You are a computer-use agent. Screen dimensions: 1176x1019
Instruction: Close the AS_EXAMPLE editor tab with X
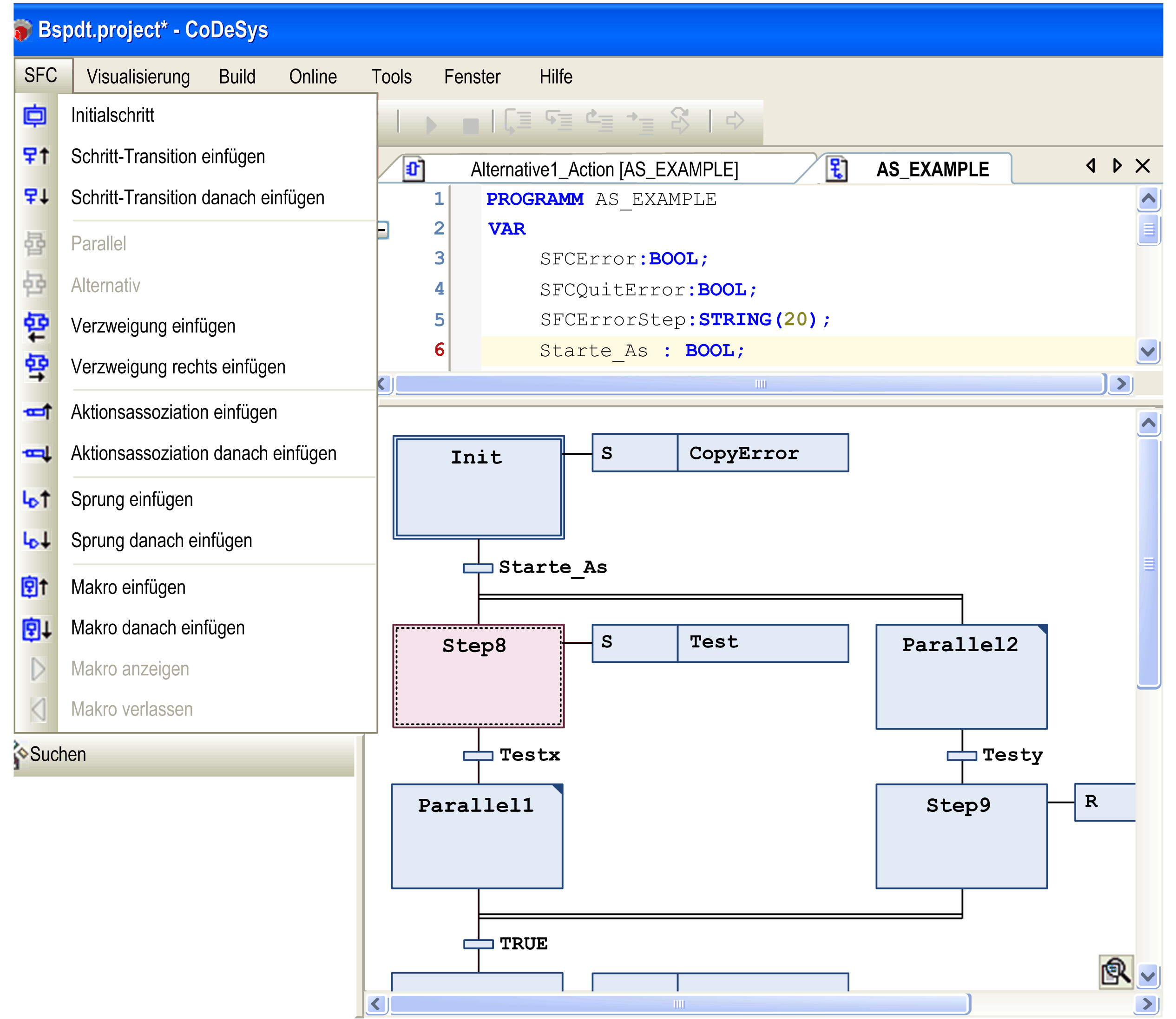1142,166
